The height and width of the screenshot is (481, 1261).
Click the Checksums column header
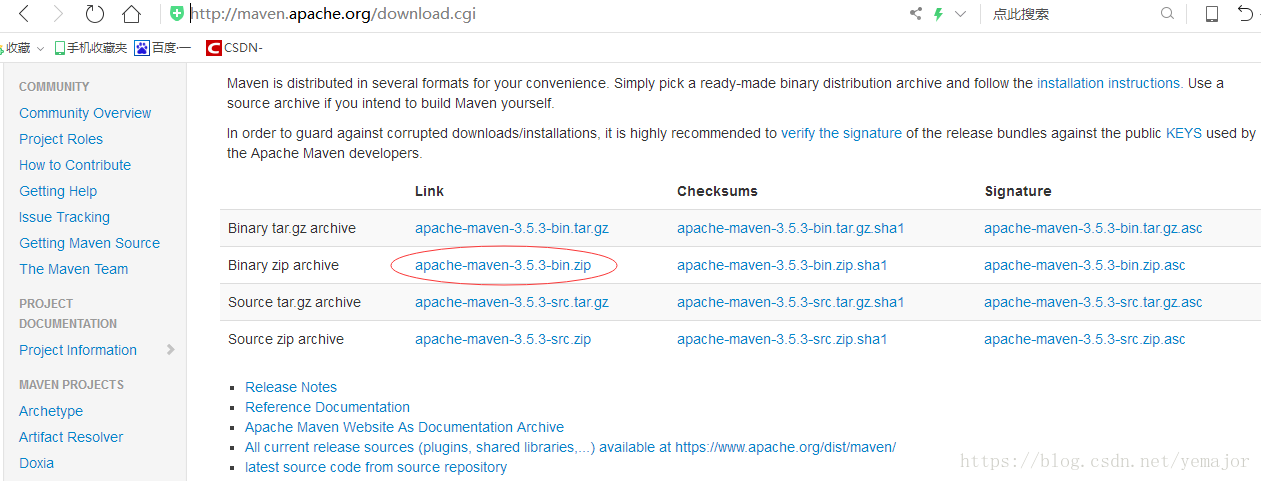click(717, 191)
